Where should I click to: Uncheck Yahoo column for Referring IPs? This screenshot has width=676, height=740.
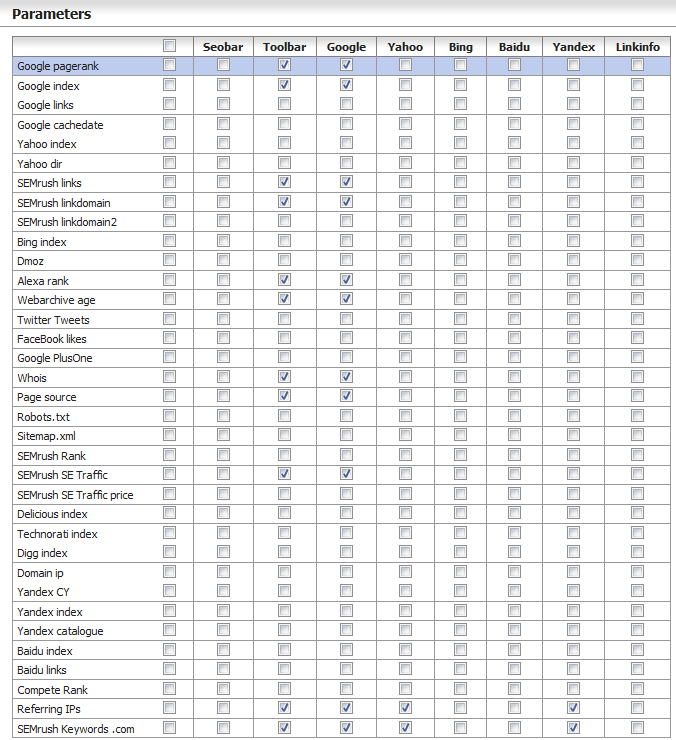tap(405, 707)
